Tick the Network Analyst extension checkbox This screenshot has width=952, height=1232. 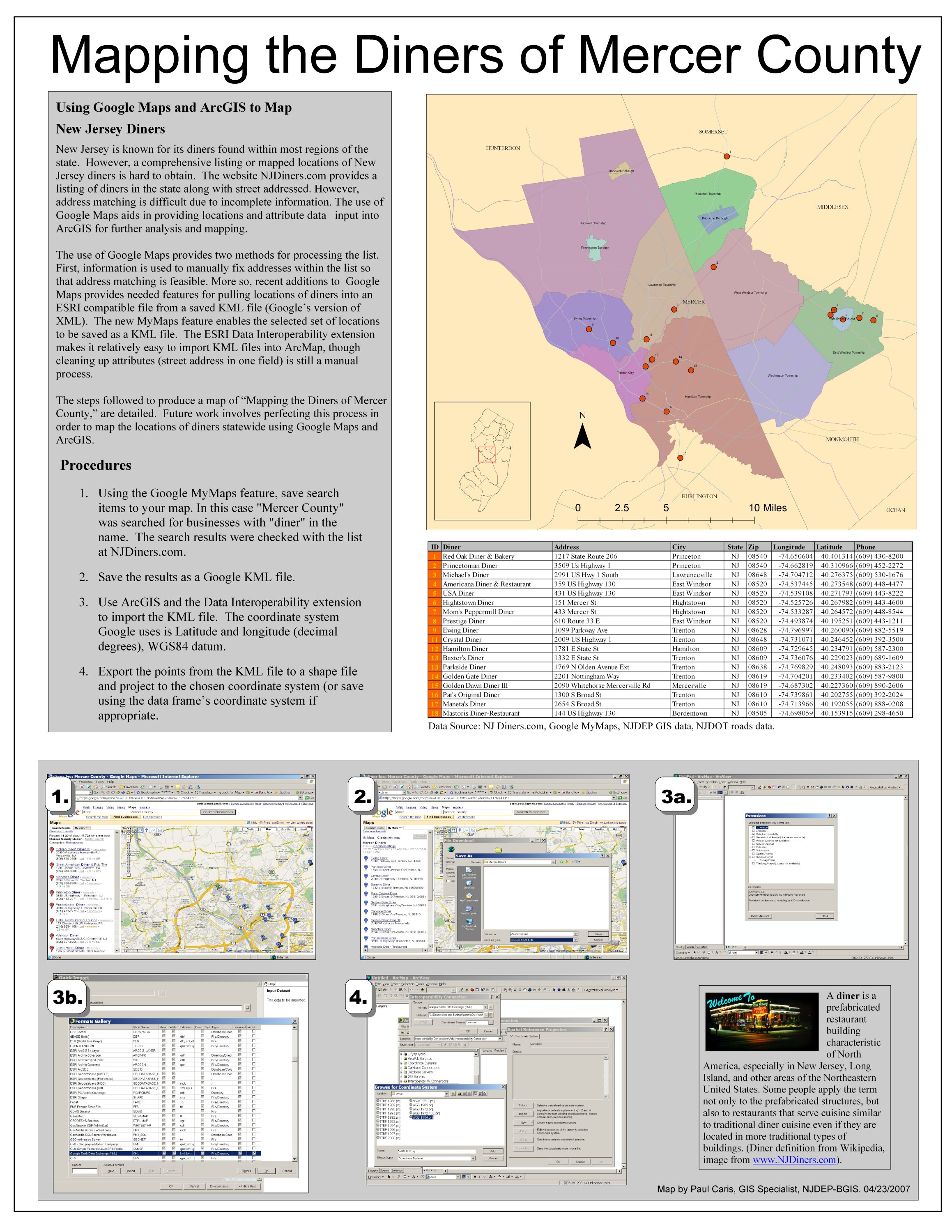pos(754,844)
